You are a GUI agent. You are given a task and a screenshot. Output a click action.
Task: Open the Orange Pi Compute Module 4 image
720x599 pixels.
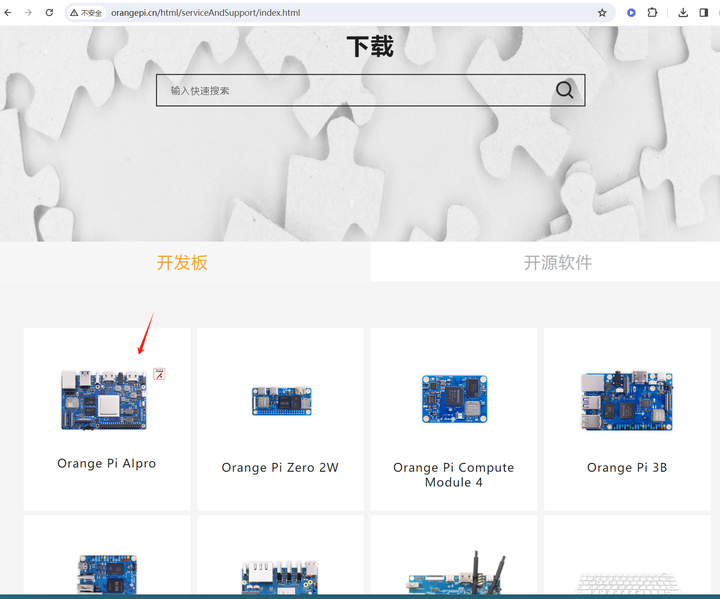tap(454, 399)
